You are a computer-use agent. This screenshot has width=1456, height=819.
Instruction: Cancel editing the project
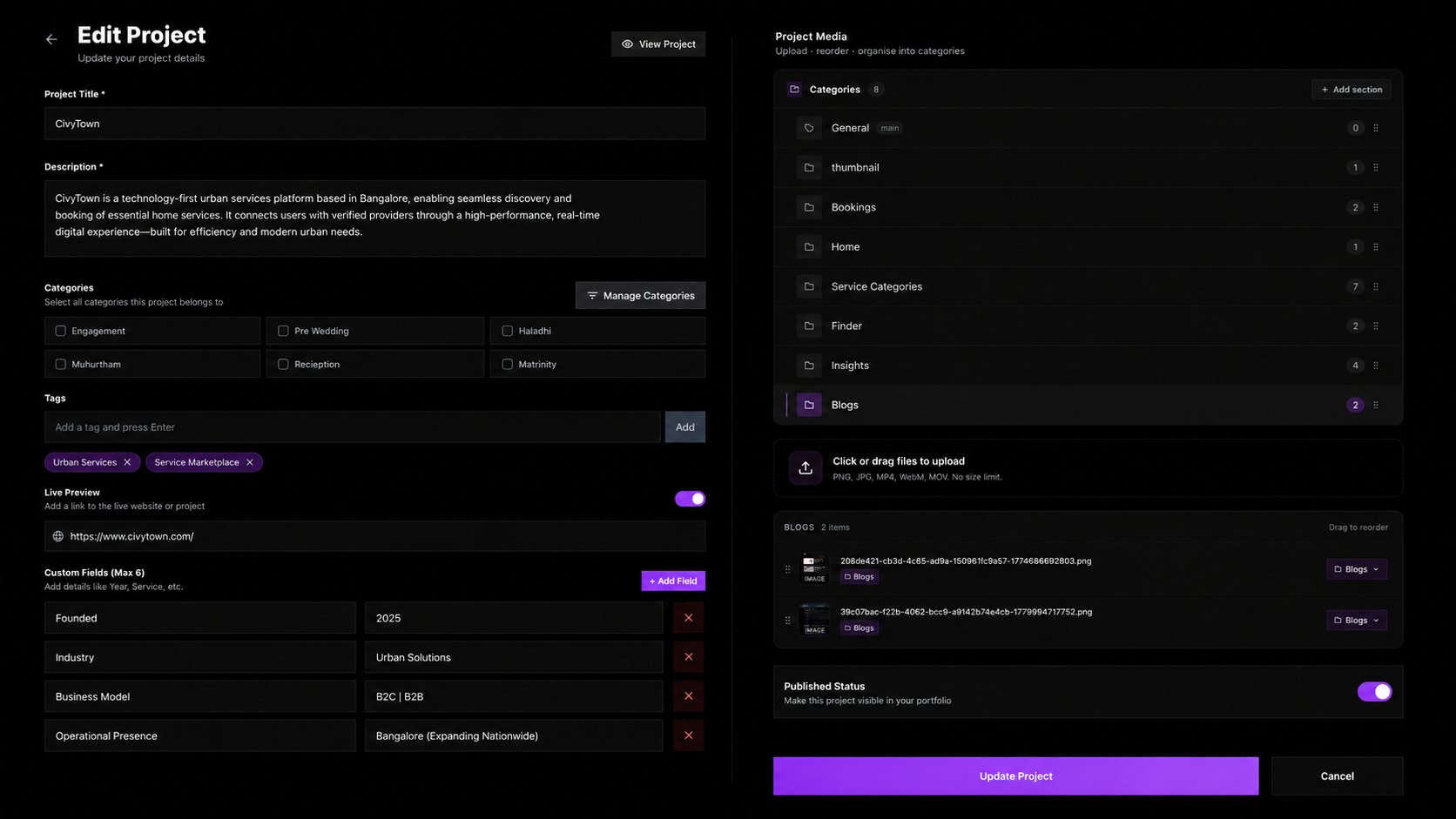coord(1337,776)
